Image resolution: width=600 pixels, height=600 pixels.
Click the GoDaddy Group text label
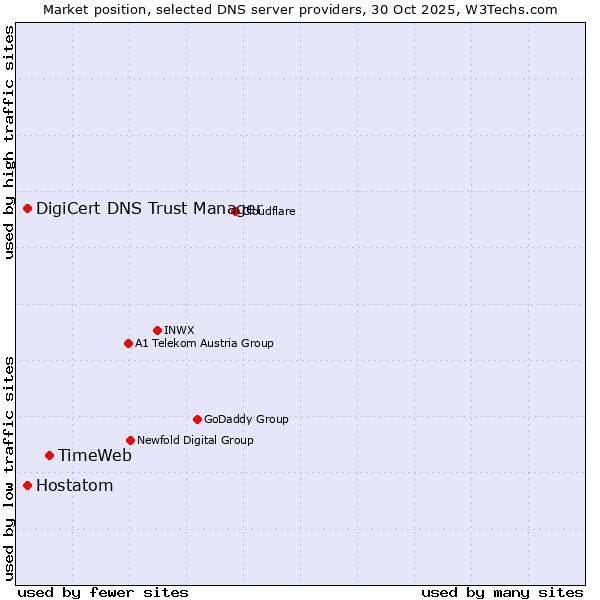246,419
